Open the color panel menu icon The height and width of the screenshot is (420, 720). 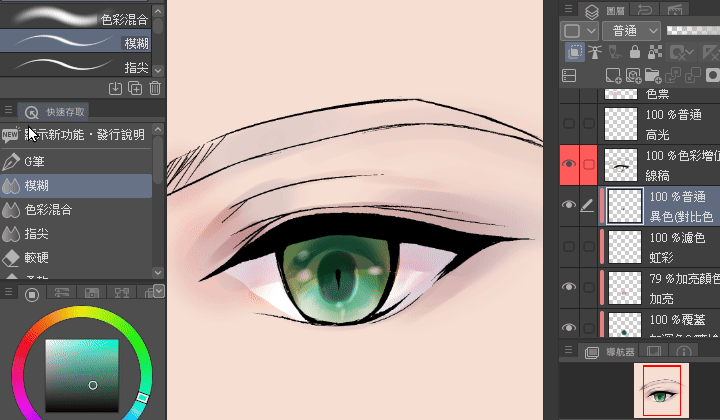[x=8, y=292]
